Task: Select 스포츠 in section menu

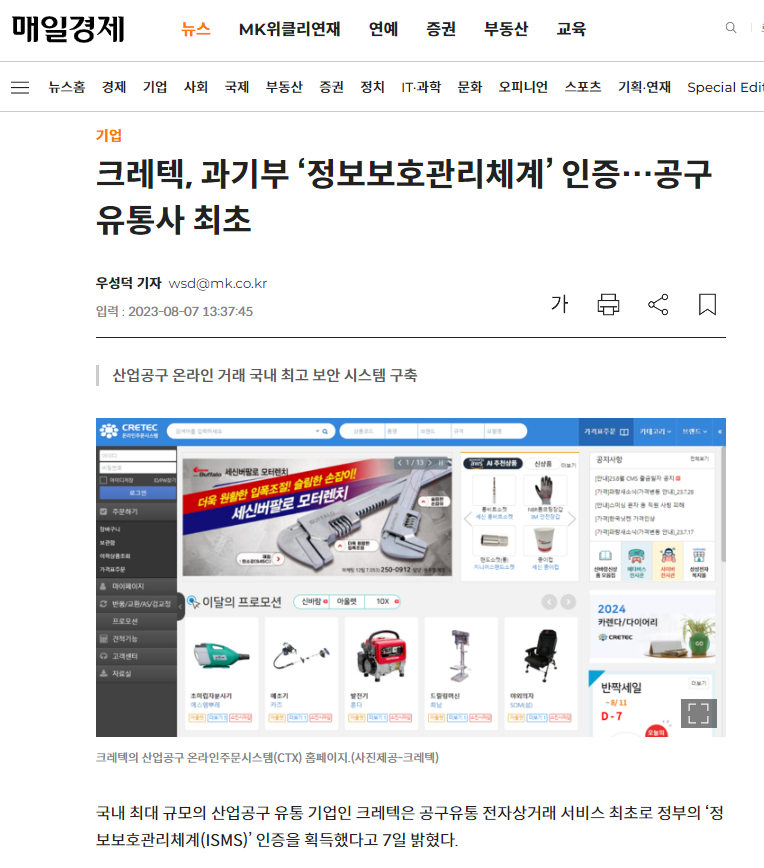Action: click(x=583, y=87)
